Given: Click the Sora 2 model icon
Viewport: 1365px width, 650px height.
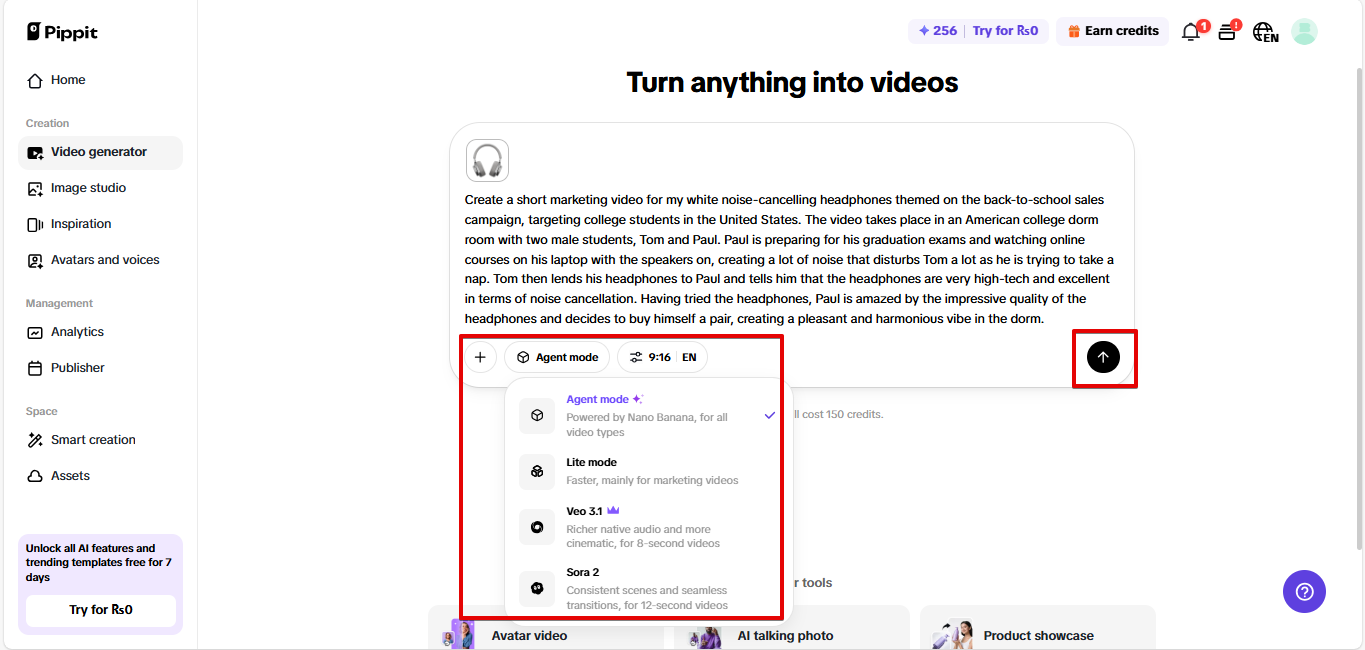Looking at the screenshot, I should (x=537, y=588).
